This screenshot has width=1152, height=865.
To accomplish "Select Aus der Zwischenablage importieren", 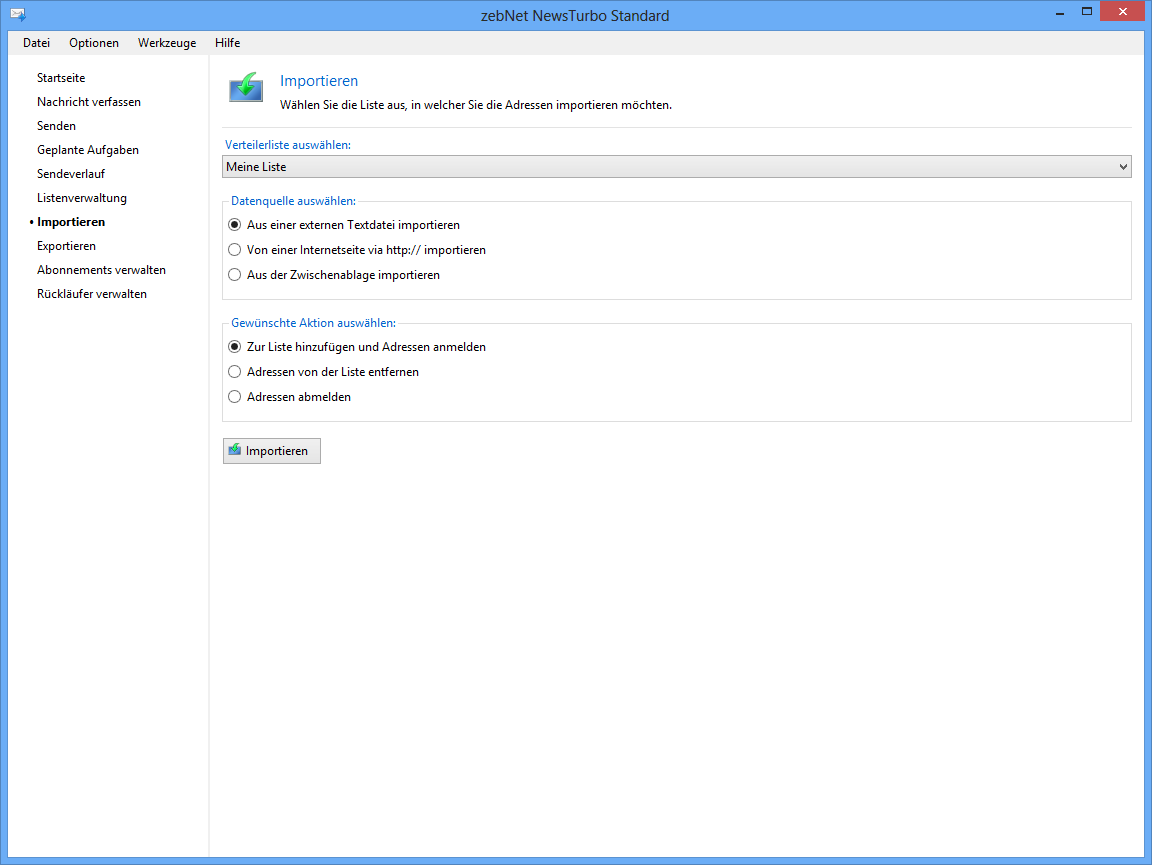I will click(x=334, y=275).
